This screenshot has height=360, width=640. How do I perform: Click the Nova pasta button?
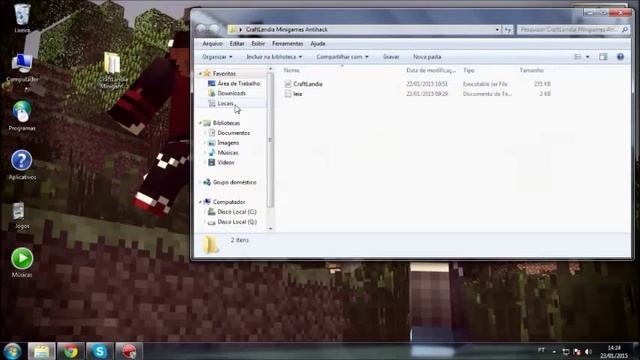point(427,57)
